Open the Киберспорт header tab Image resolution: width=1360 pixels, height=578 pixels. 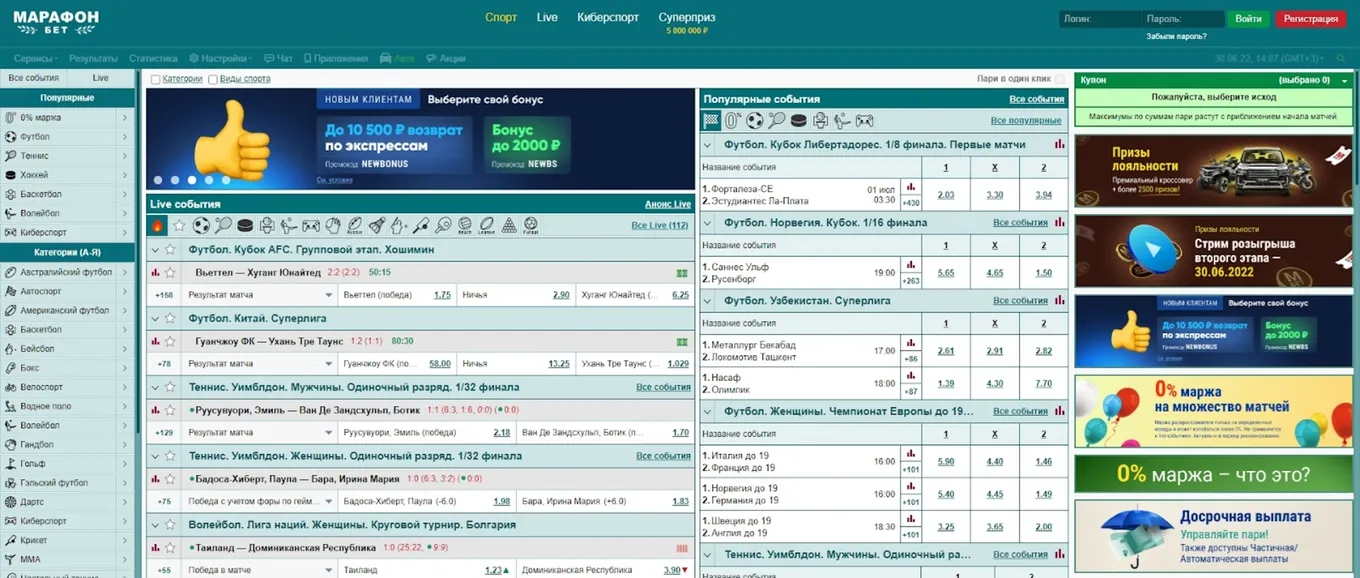coord(608,18)
